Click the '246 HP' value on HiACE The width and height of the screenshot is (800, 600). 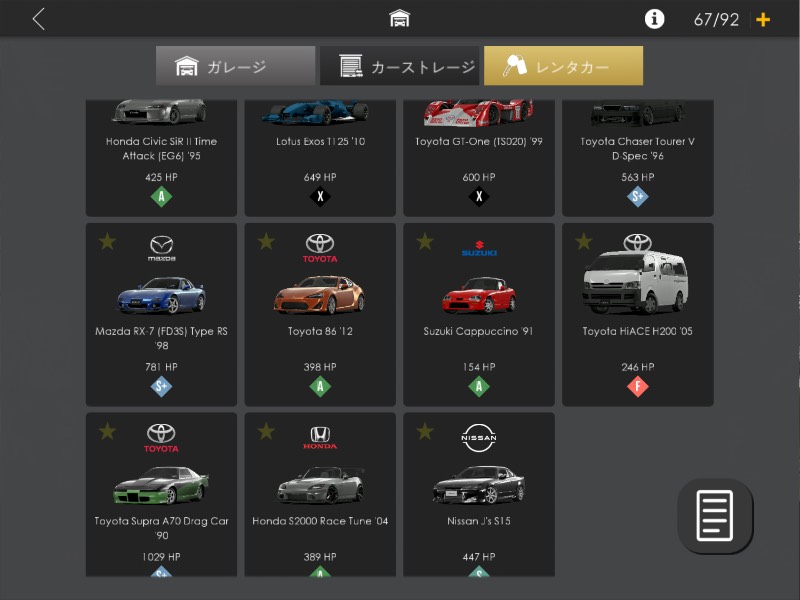[637, 367]
